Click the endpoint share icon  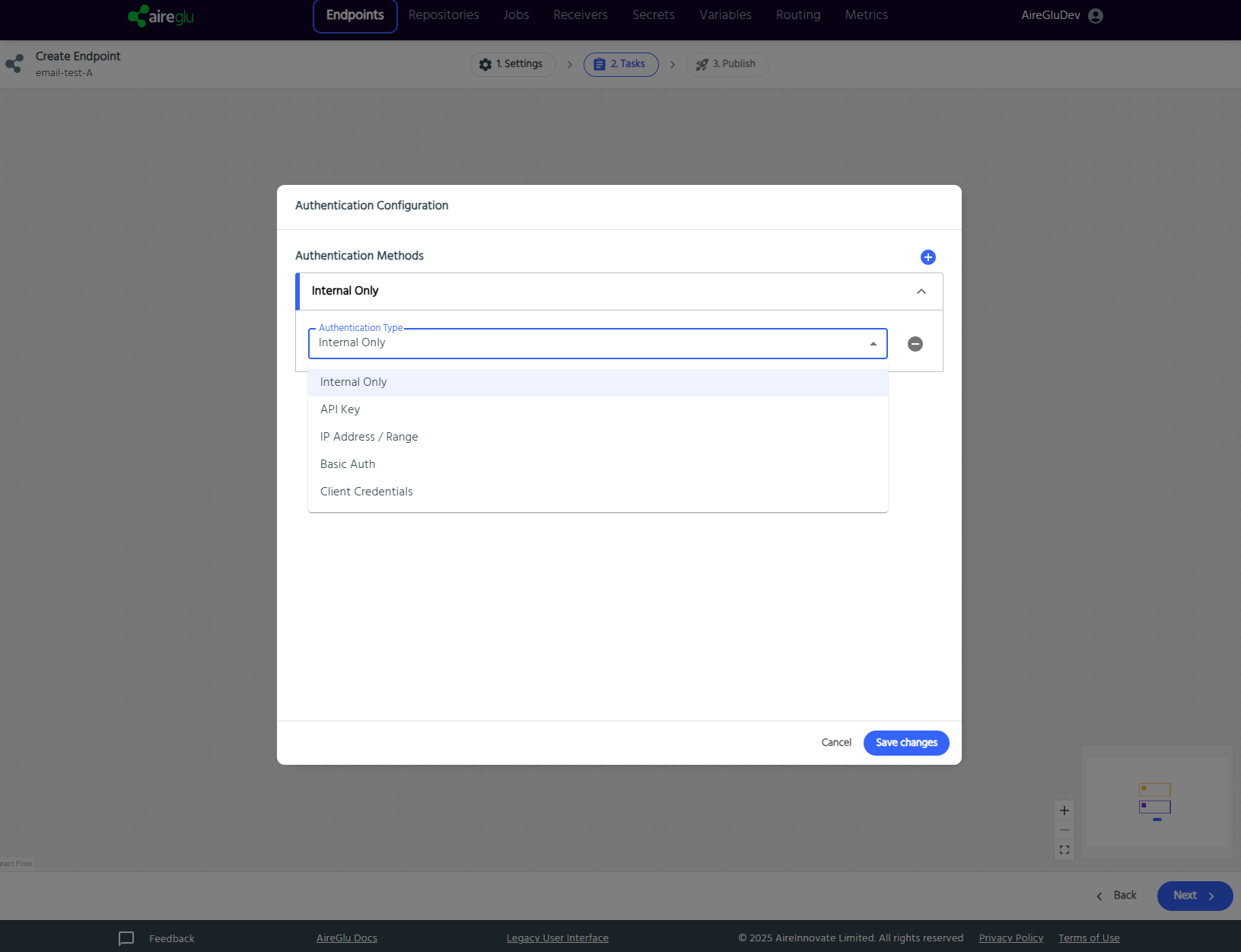coord(14,64)
